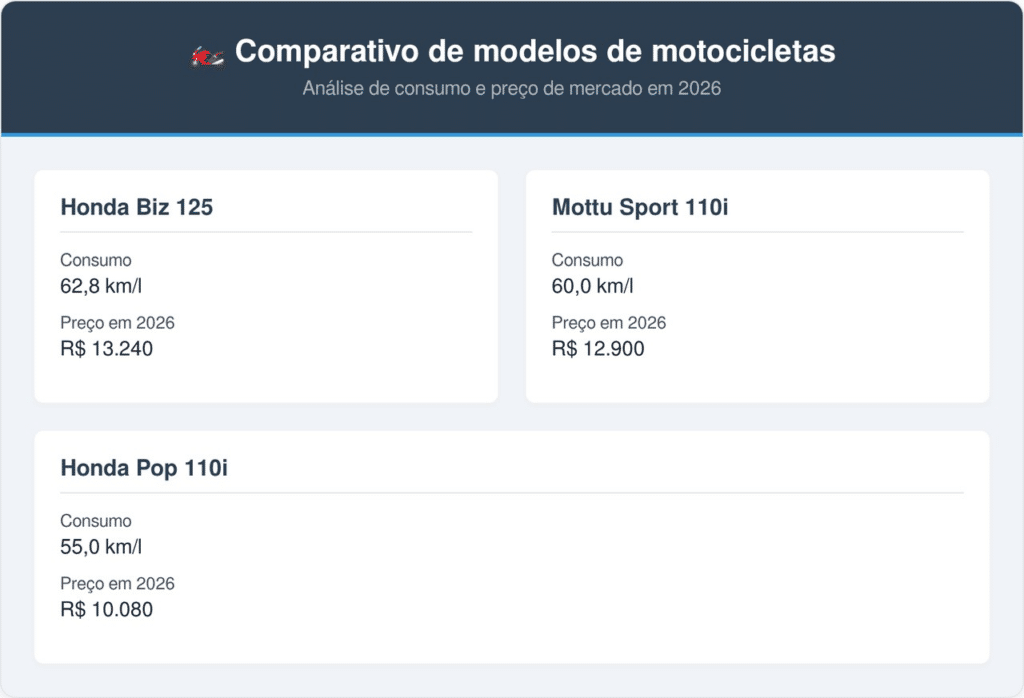
Task: Click the divider line under Honda Biz 125
Action: click(x=266, y=232)
